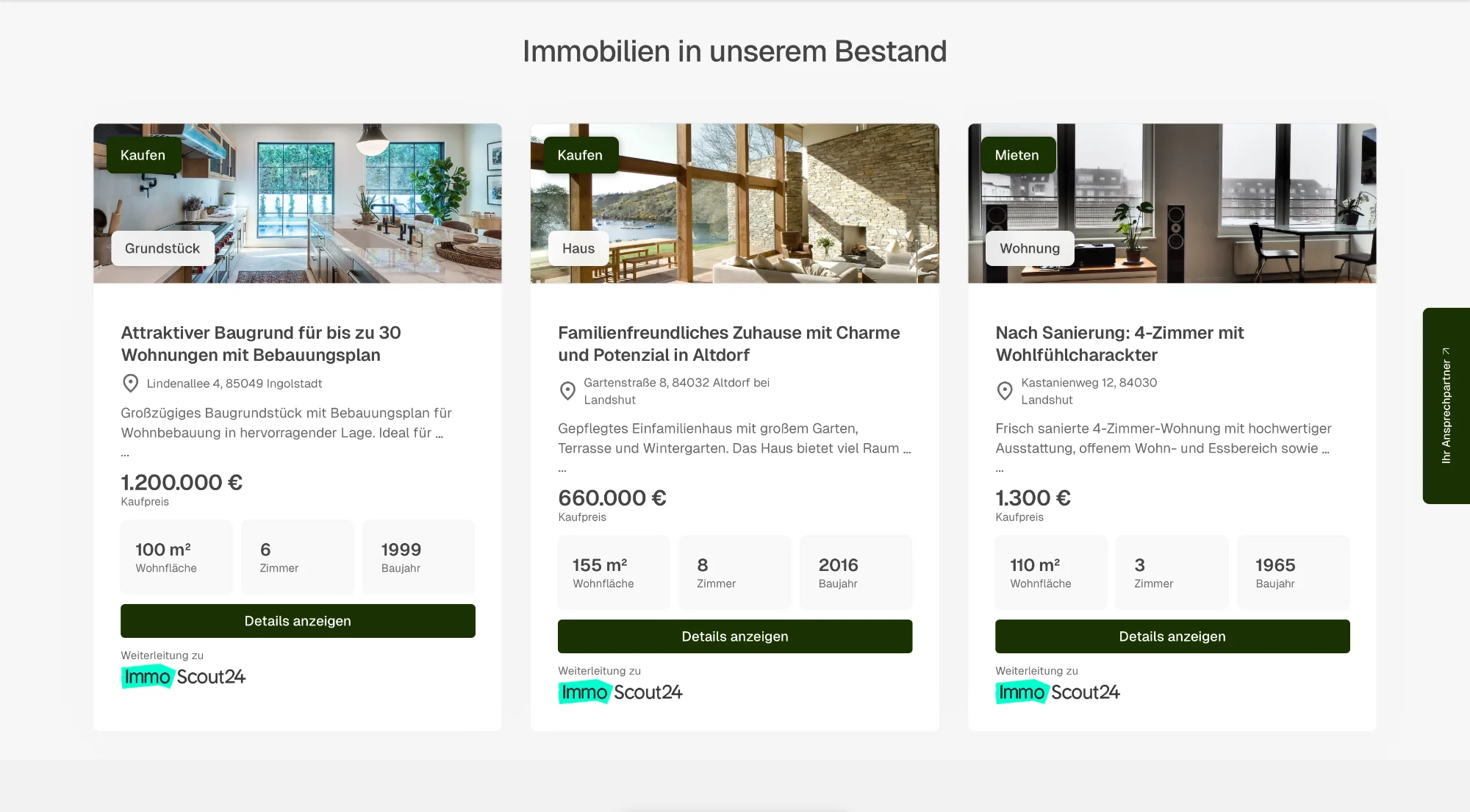Open ImmoScout24 from the 4-Zimmer listing logo
Image resolution: width=1470 pixels, height=812 pixels.
[x=1058, y=691]
